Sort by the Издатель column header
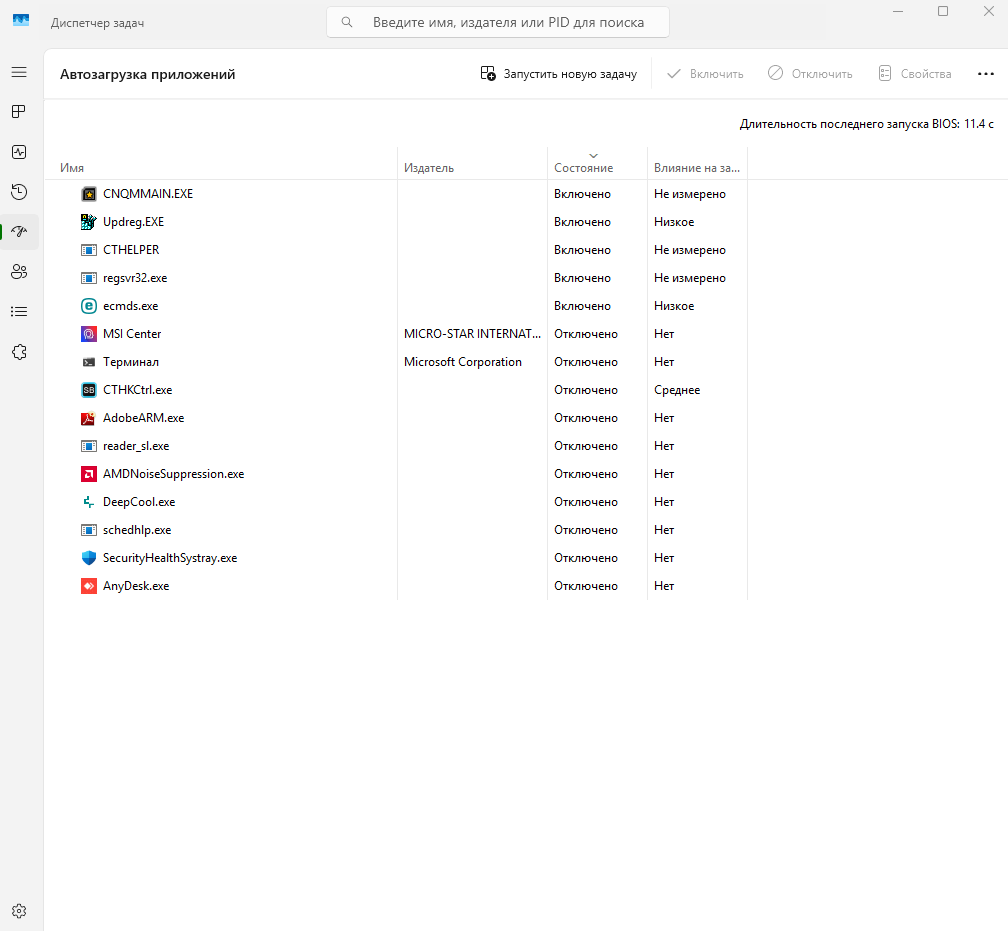 pos(429,168)
